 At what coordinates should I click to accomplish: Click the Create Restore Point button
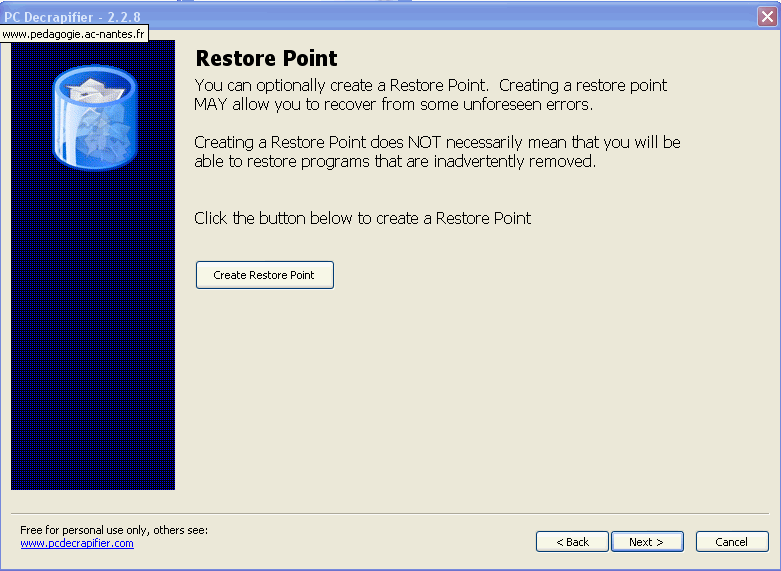pyautogui.click(x=264, y=275)
